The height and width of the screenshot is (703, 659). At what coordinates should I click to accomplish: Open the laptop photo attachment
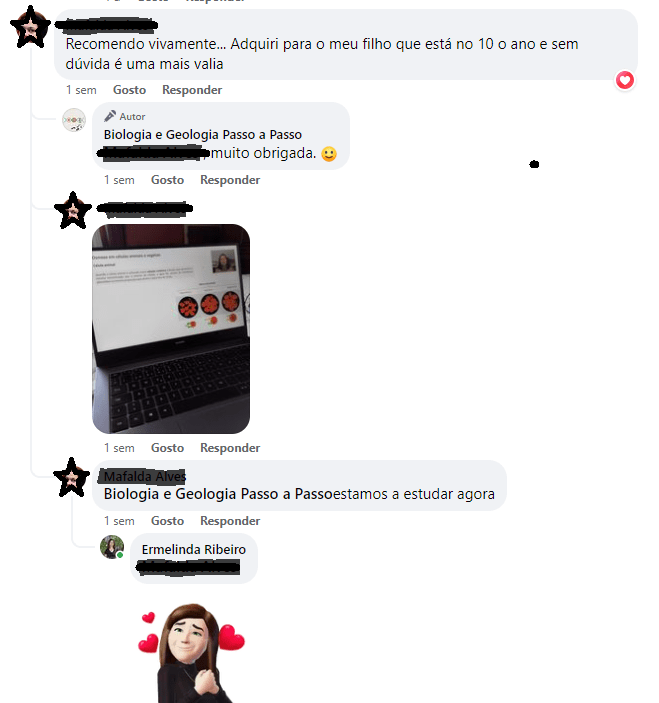(x=171, y=329)
